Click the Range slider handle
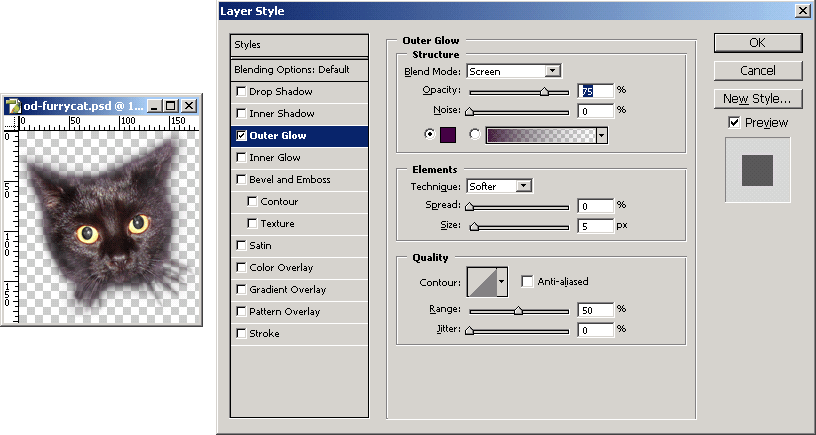Viewport: 816px width, 435px height. [518, 310]
